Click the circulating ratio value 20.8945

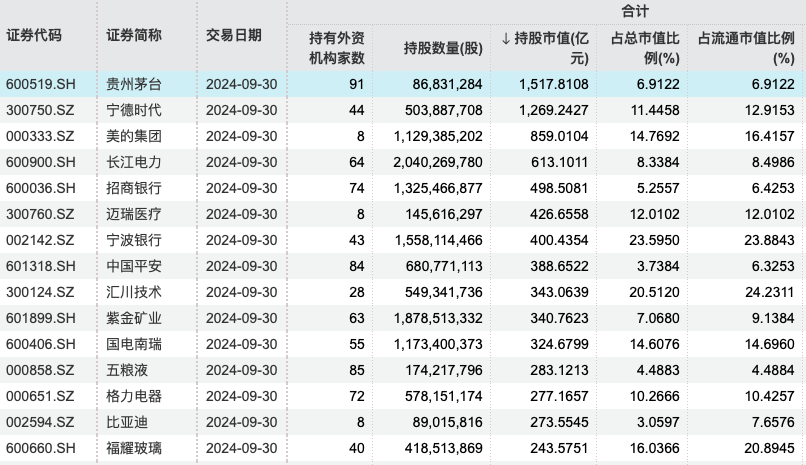(x=770, y=448)
